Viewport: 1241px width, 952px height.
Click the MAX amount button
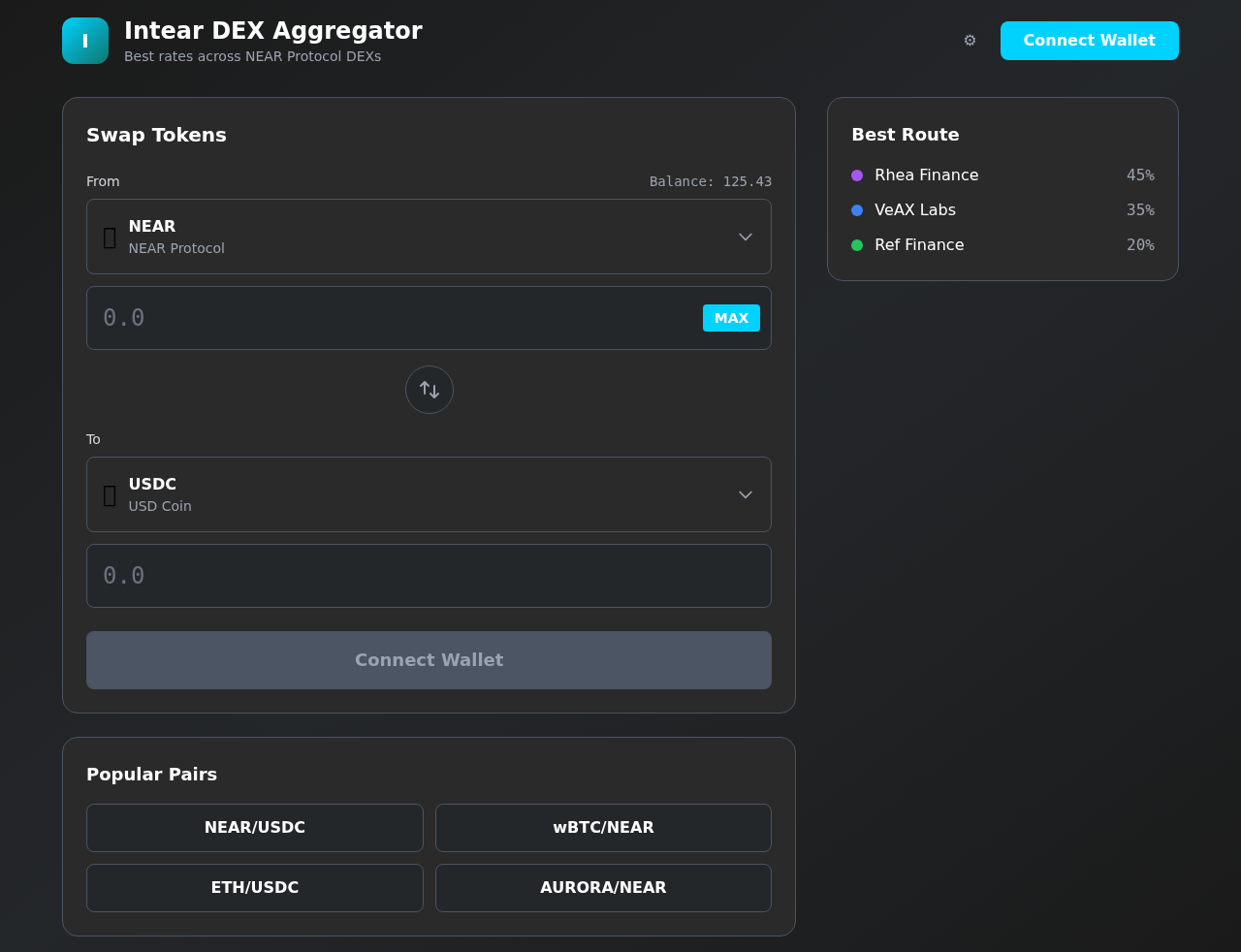click(x=731, y=317)
